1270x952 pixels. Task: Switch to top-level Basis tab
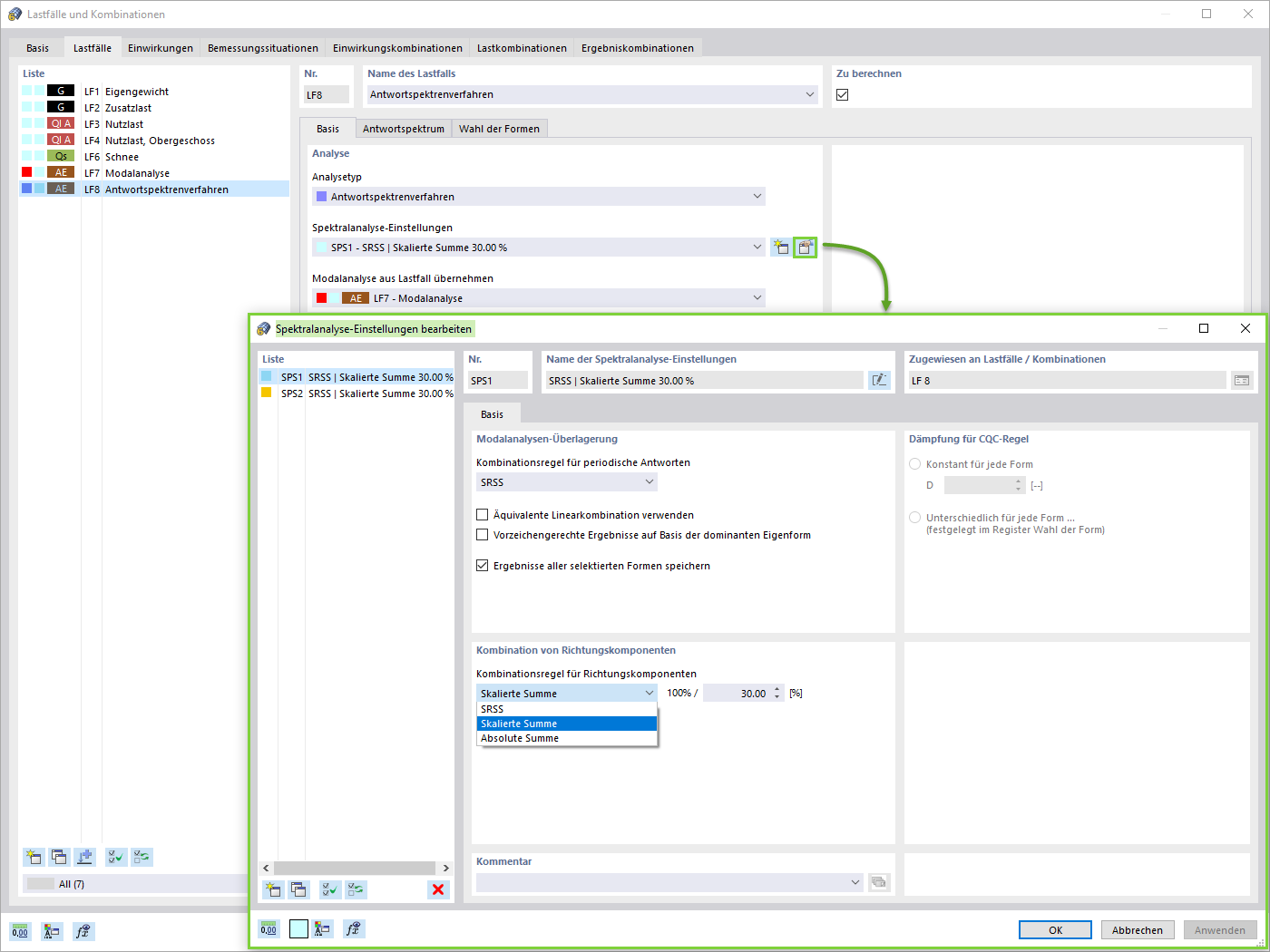38,48
